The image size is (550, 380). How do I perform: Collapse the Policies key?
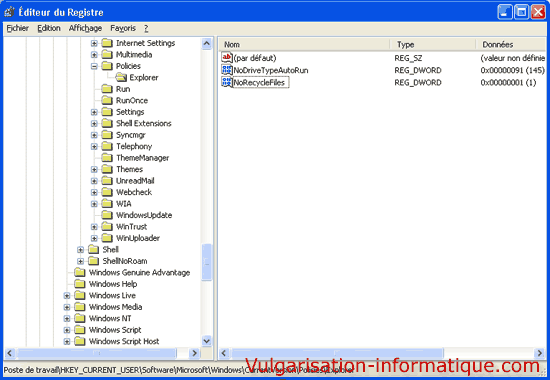[x=94, y=66]
